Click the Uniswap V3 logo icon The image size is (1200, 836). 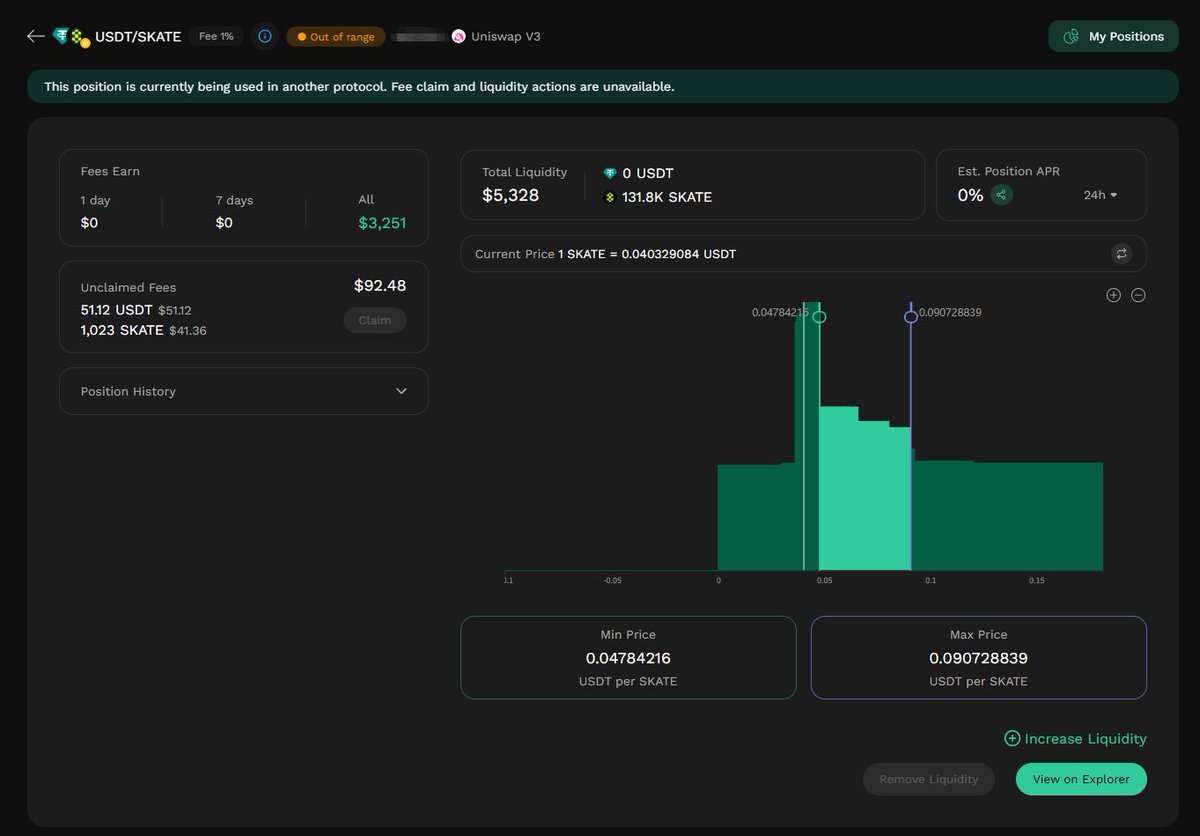pyautogui.click(x=459, y=37)
